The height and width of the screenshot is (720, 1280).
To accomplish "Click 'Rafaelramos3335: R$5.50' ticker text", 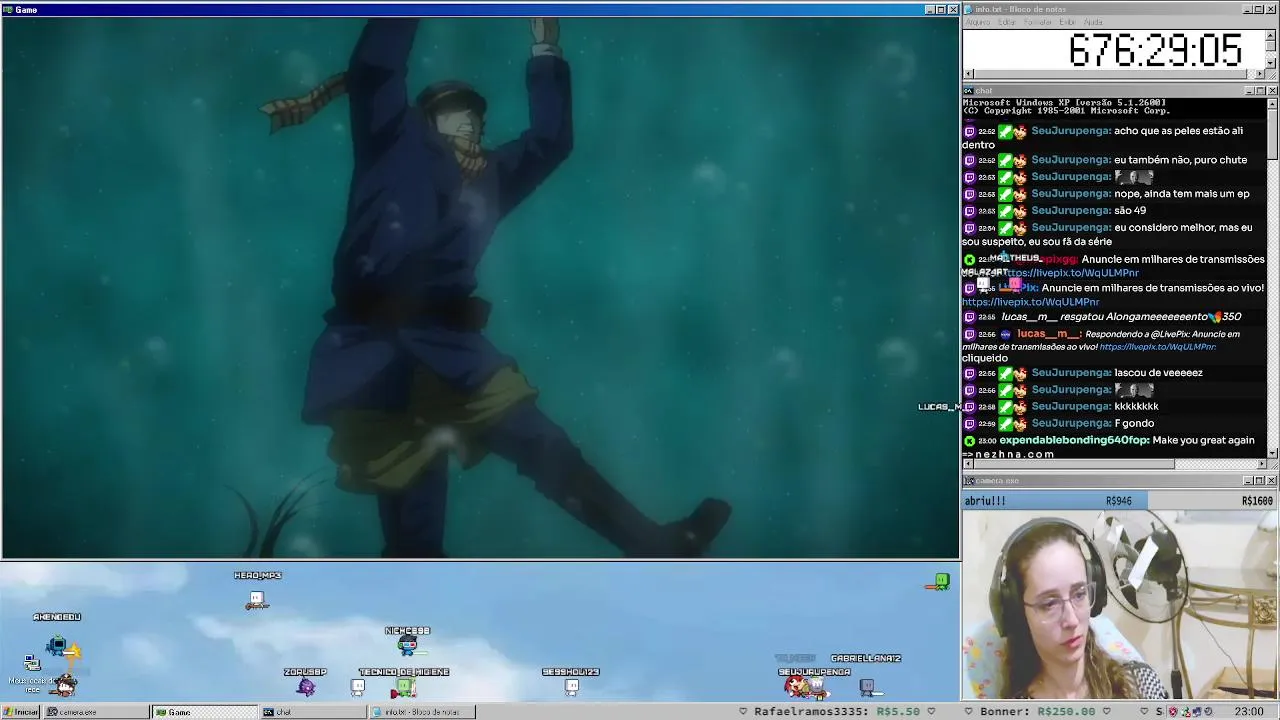I will point(836,712).
